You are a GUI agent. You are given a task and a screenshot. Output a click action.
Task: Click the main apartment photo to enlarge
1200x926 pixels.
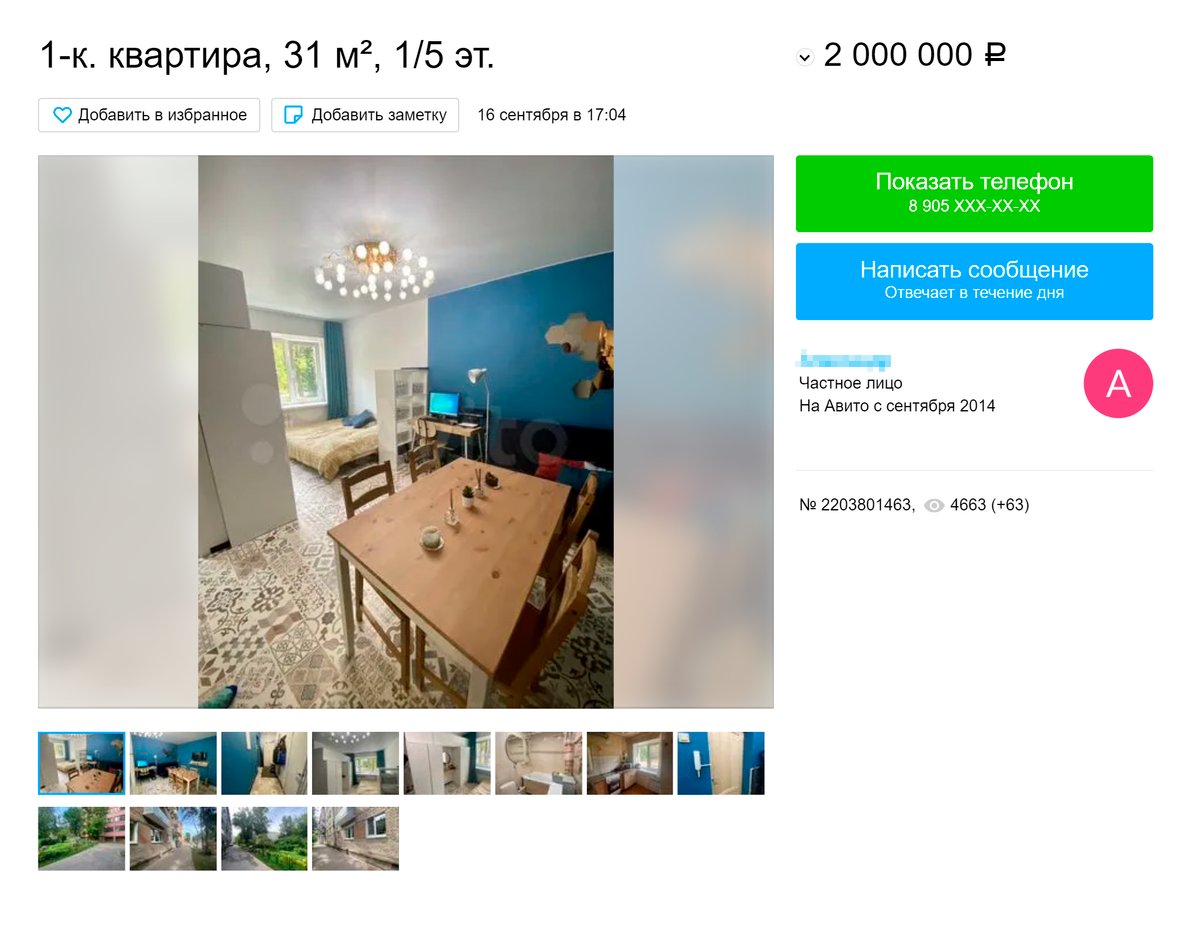click(x=406, y=431)
